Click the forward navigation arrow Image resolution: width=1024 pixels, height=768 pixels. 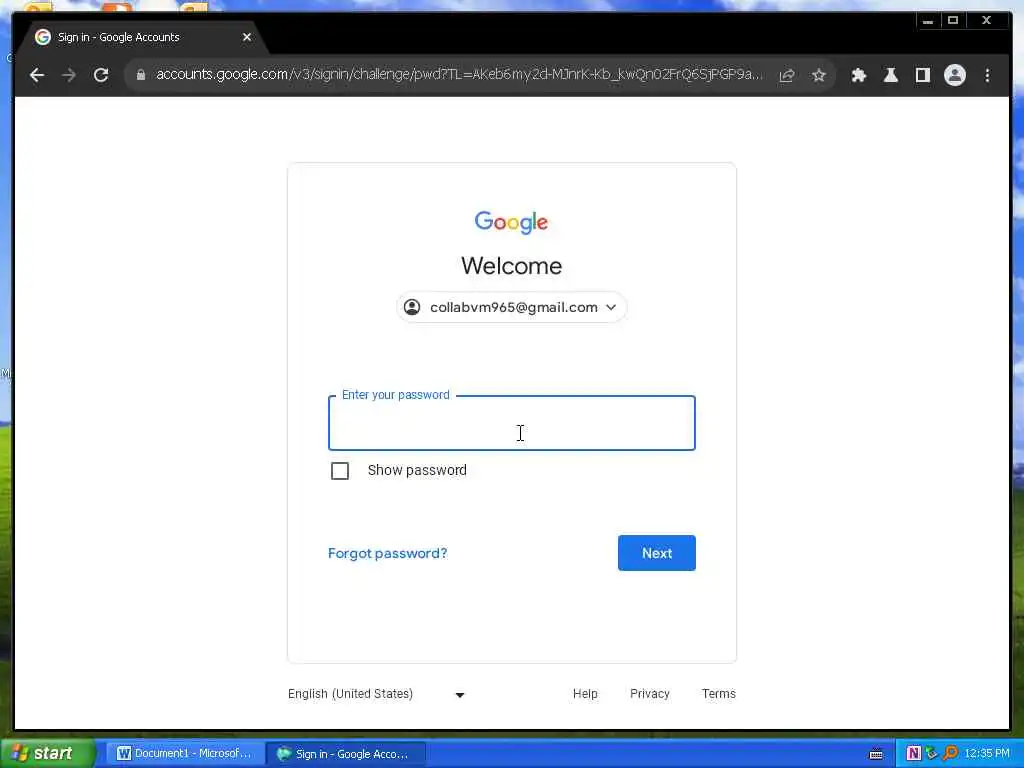coord(69,75)
